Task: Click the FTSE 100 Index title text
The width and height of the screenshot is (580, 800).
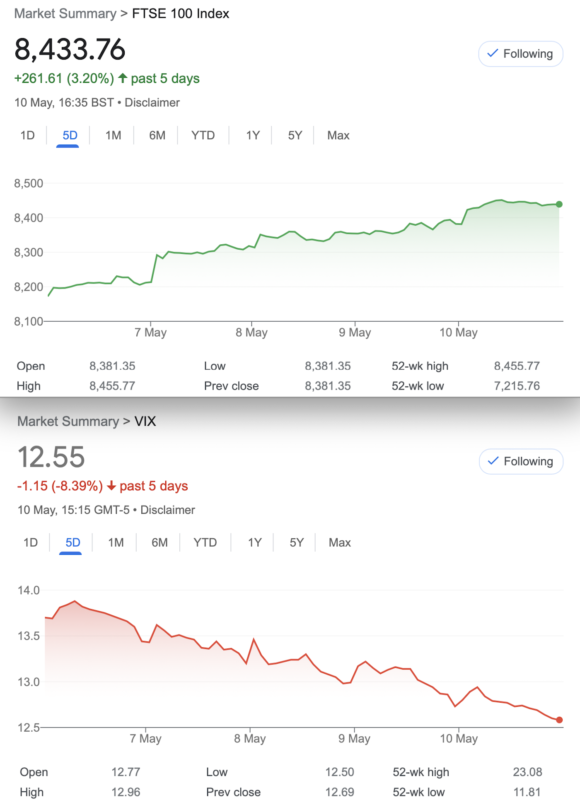Action: 181,13
